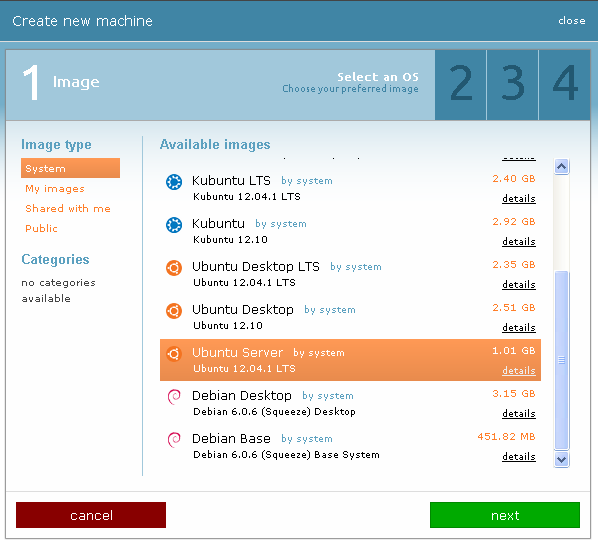Select the Kubuntu image row title
This screenshot has width=598, height=546.
click(x=218, y=224)
